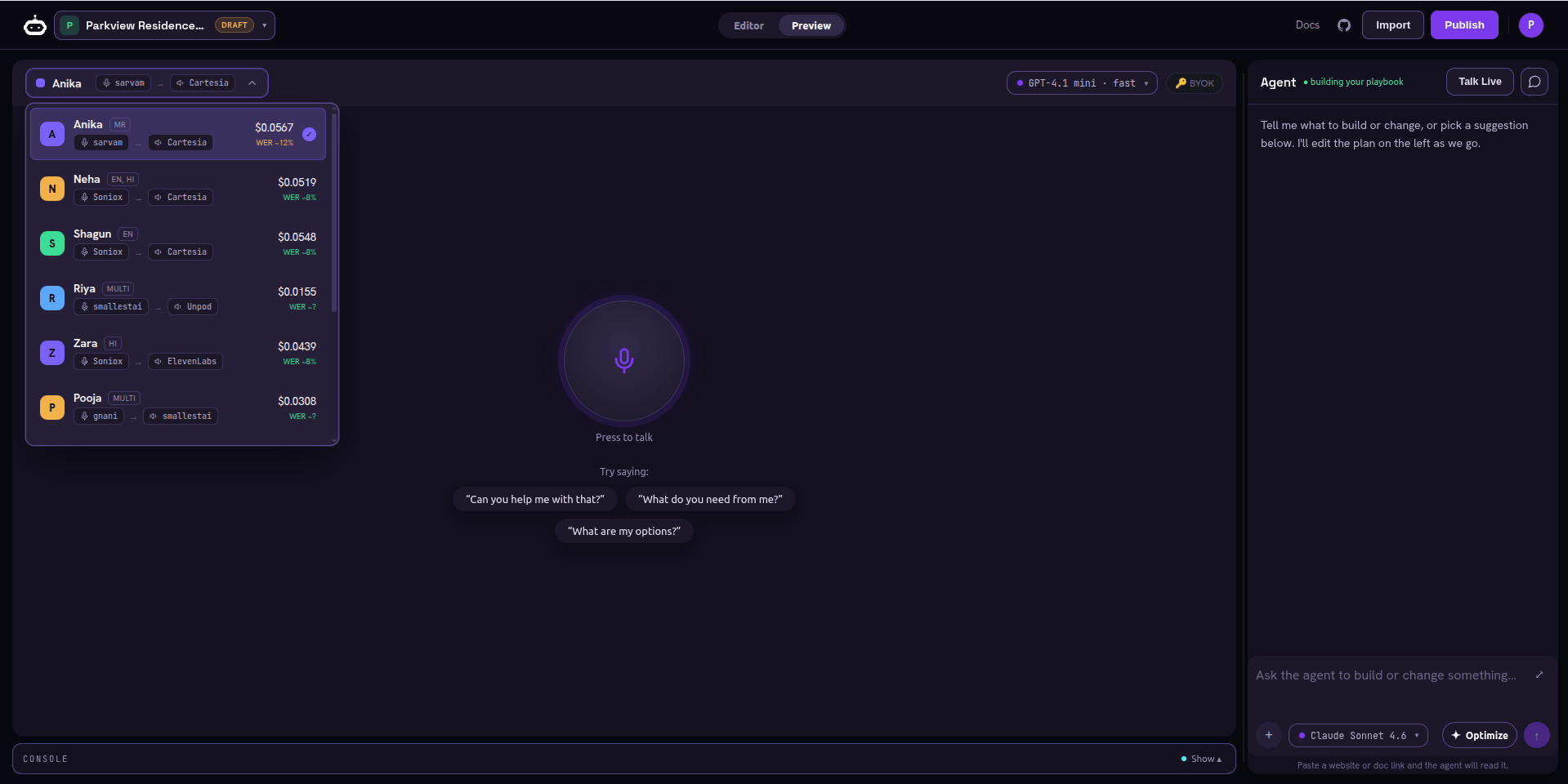Viewport: 1568px width, 784px height.
Task: Click the Import button
Action: pos(1393,25)
